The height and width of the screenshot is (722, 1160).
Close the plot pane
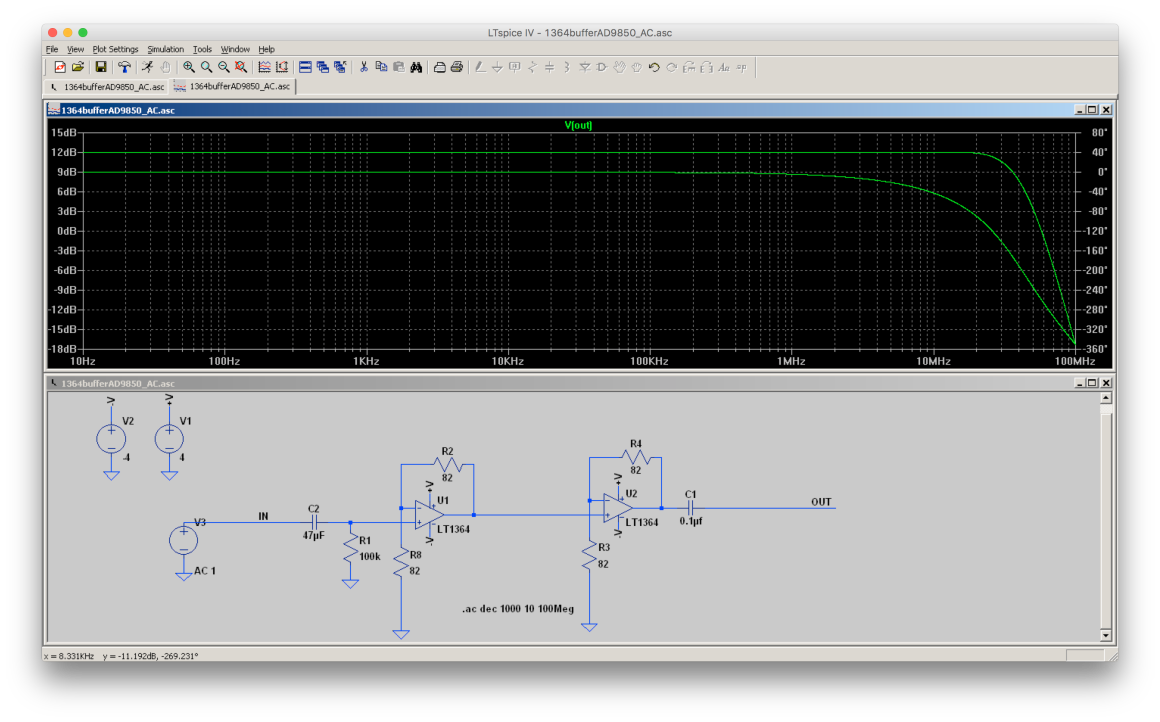pyautogui.click(x=1106, y=109)
